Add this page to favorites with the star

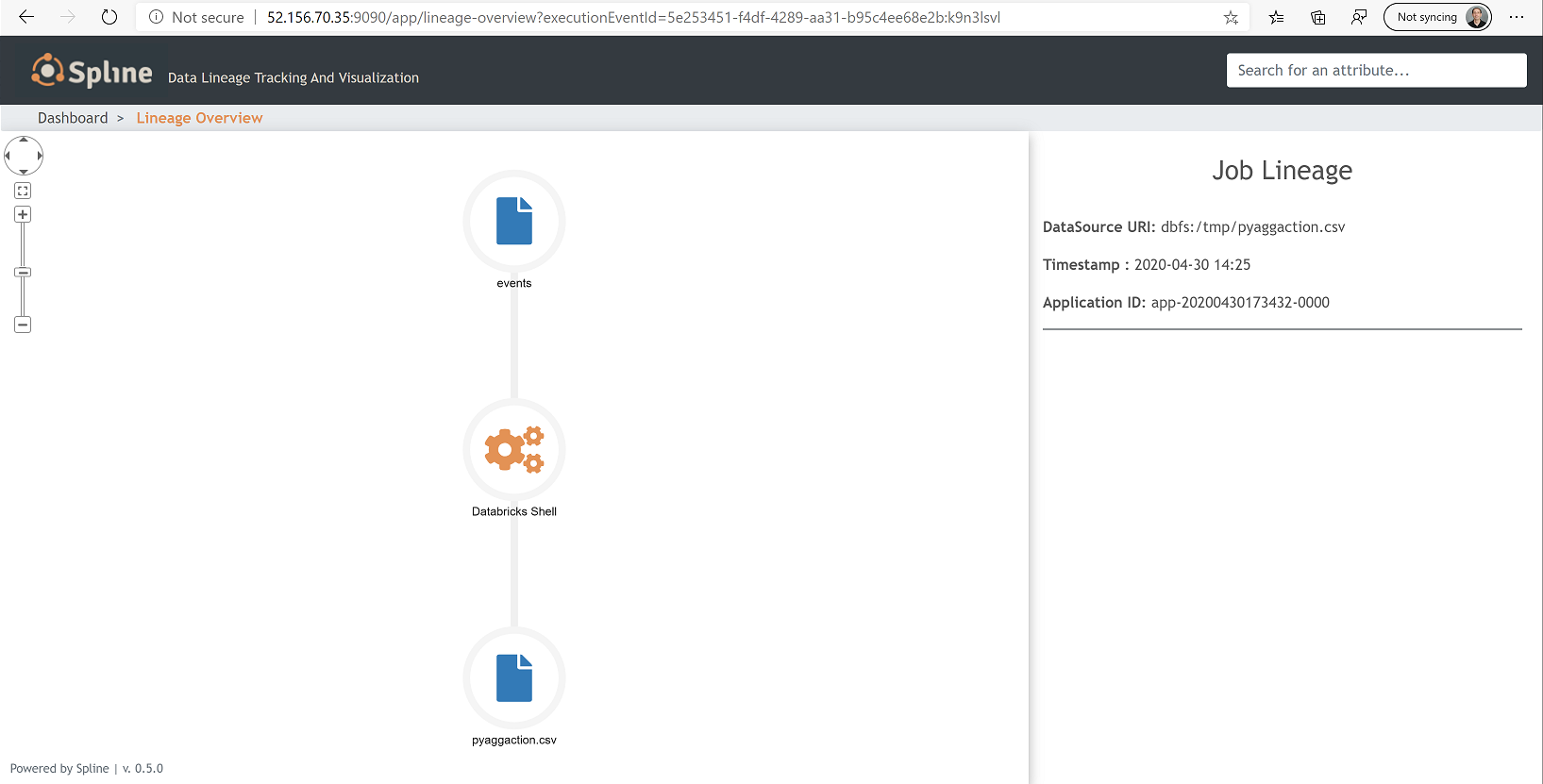click(x=1231, y=17)
